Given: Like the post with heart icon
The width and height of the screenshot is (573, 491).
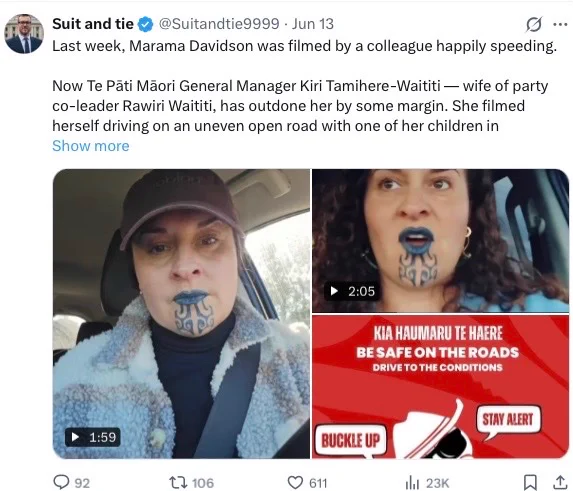Looking at the screenshot, I should tap(295, 483).
